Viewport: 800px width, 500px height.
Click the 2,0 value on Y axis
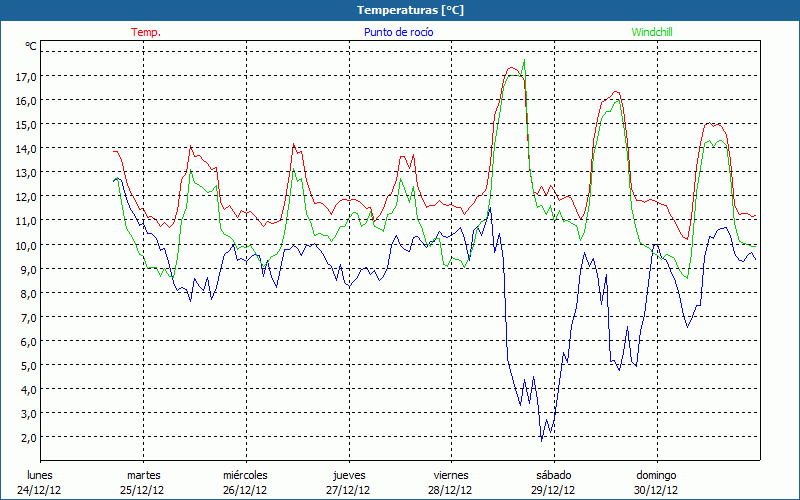tap(29, 437)
